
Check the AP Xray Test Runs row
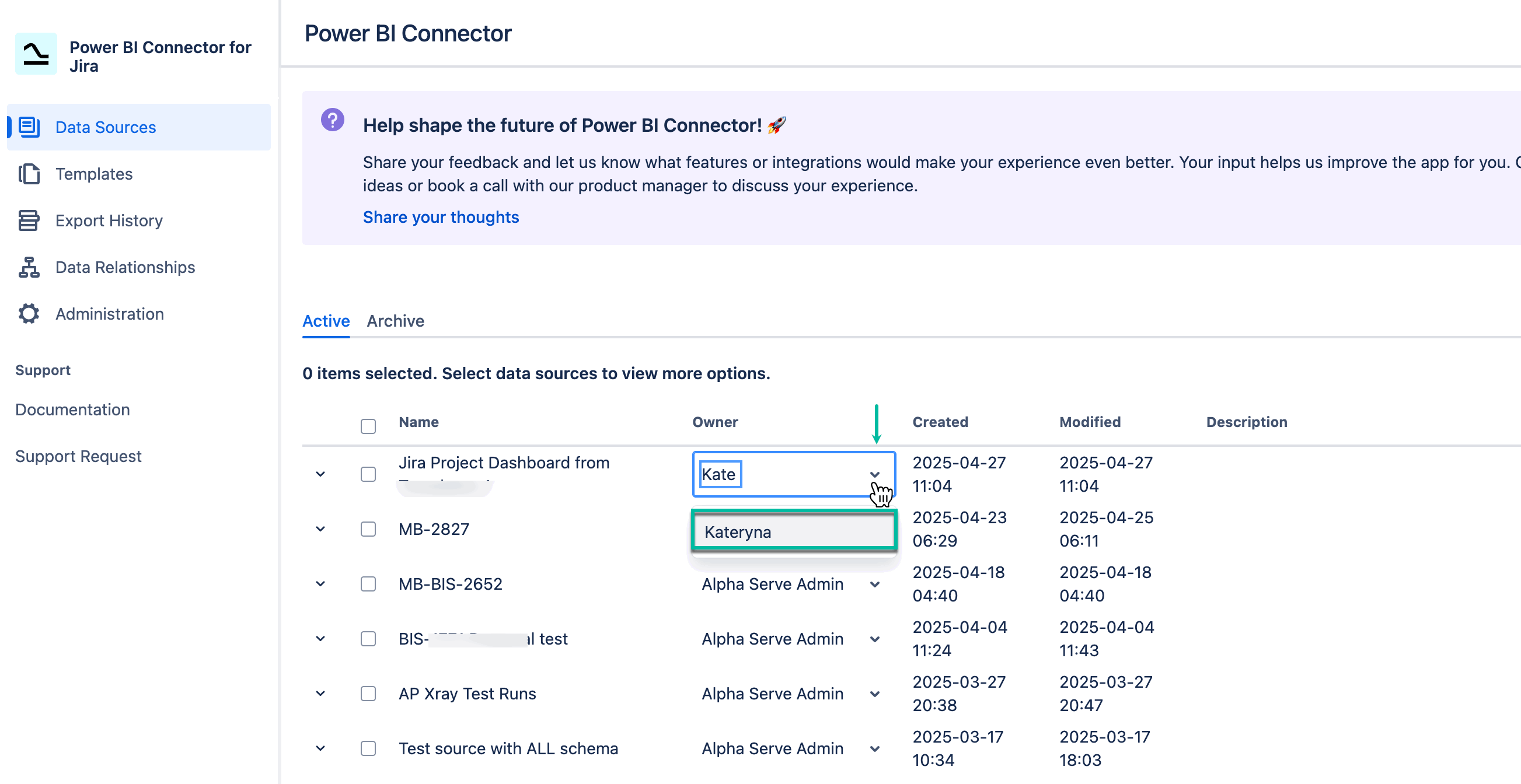coord(368,694)
